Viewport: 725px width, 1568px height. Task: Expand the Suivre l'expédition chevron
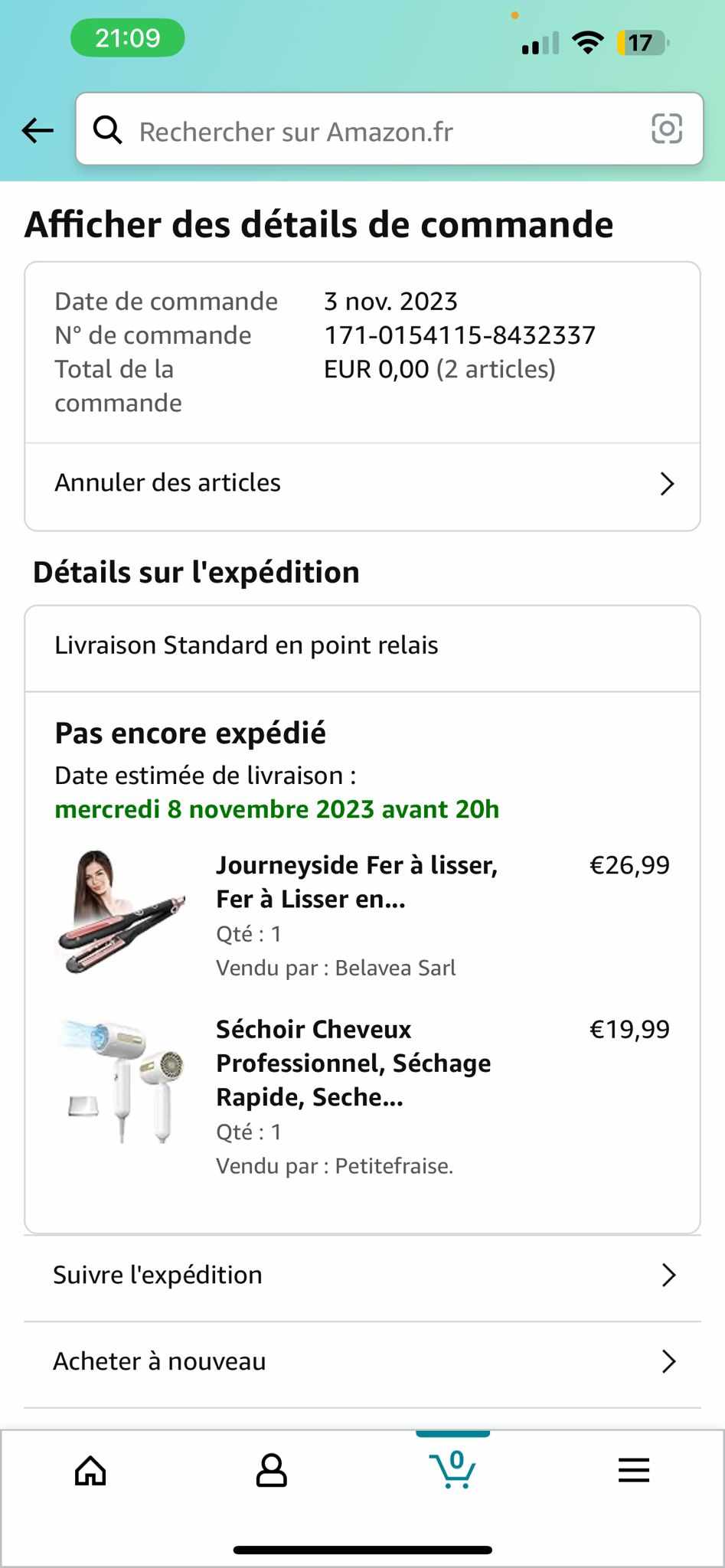tap(668, 1275)
